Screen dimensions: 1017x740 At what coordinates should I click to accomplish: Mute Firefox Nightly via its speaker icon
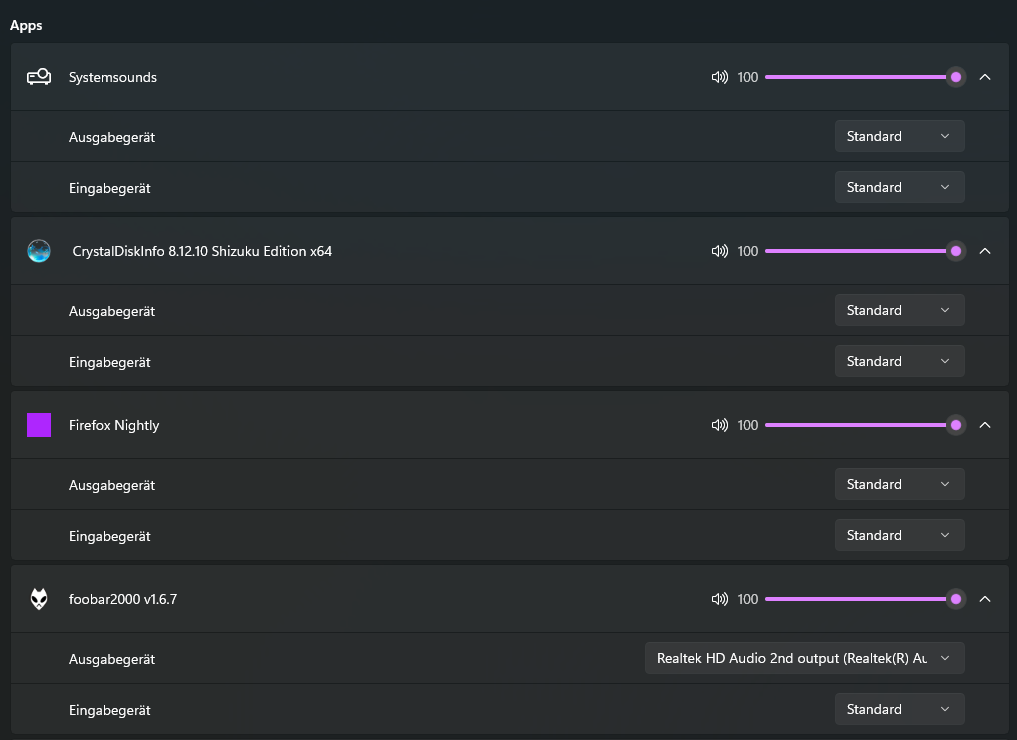(719, 425)
